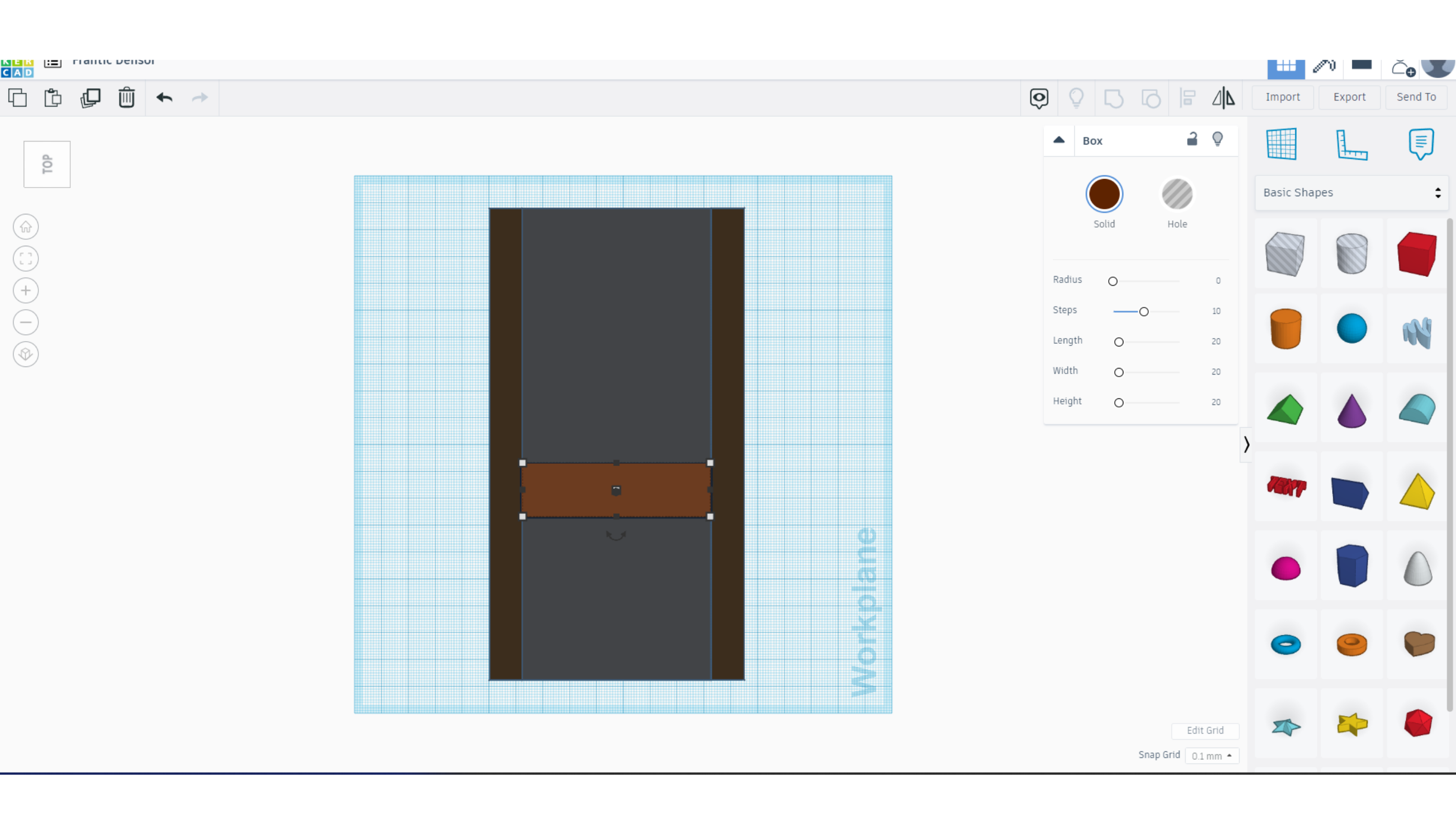Open the Snap Grid size dropdown
1456x819 pixels.
[1211, 756]
